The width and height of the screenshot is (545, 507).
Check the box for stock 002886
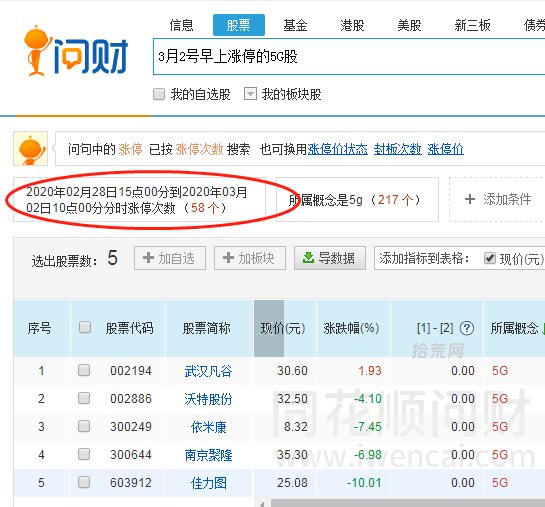(84, 398)
